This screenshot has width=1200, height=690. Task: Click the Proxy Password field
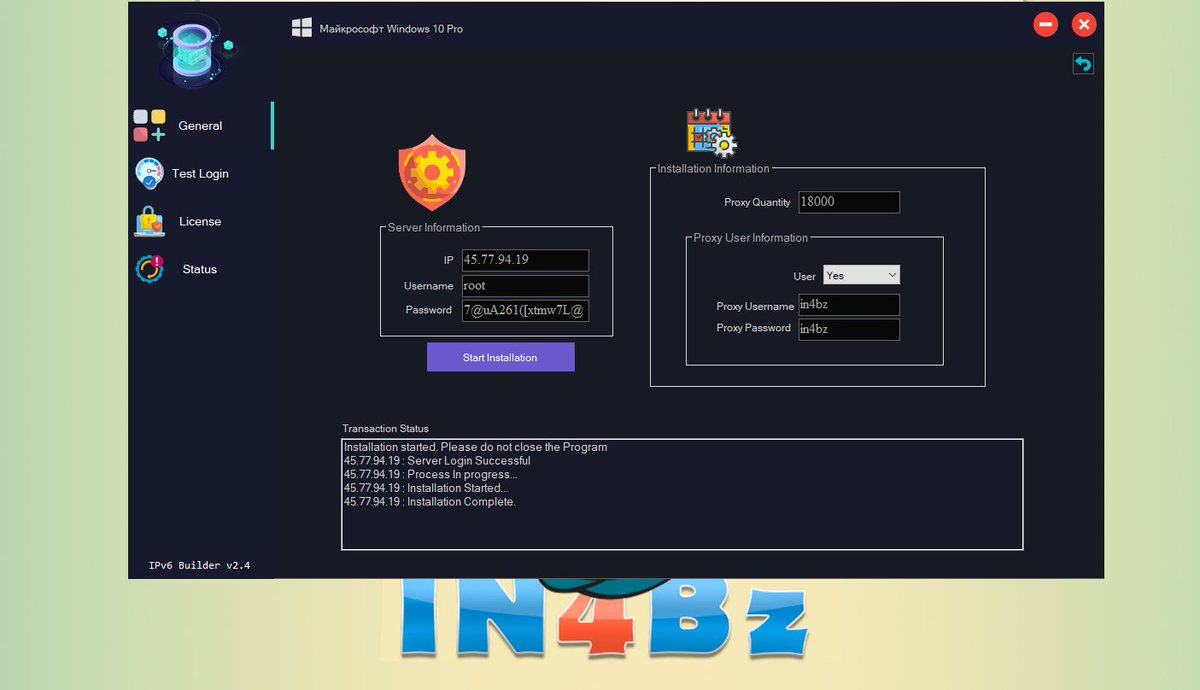point(849,329)
